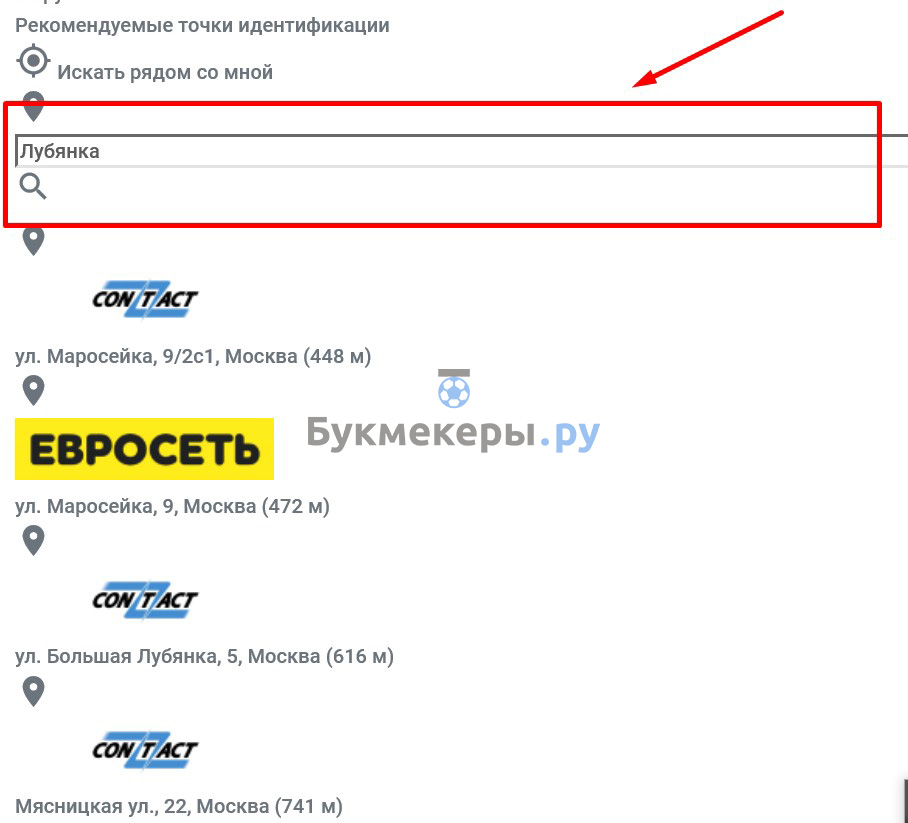The image size is (908, 823).
Task: Open address ул. Маросейка, 9, Москва (472 м)
Action: point(172,506)
